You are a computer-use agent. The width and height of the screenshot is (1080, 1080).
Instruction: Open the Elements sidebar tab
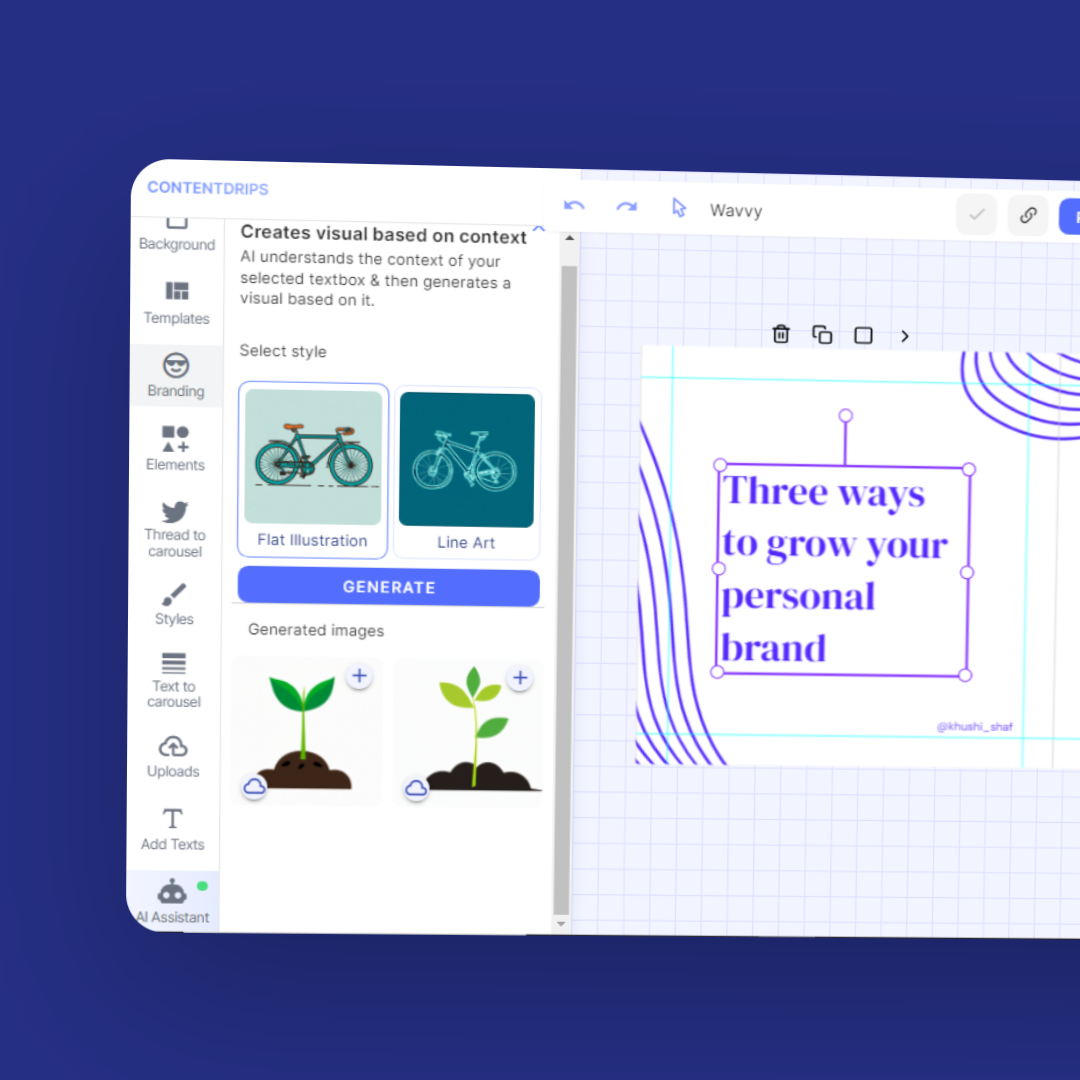point(175,448)
